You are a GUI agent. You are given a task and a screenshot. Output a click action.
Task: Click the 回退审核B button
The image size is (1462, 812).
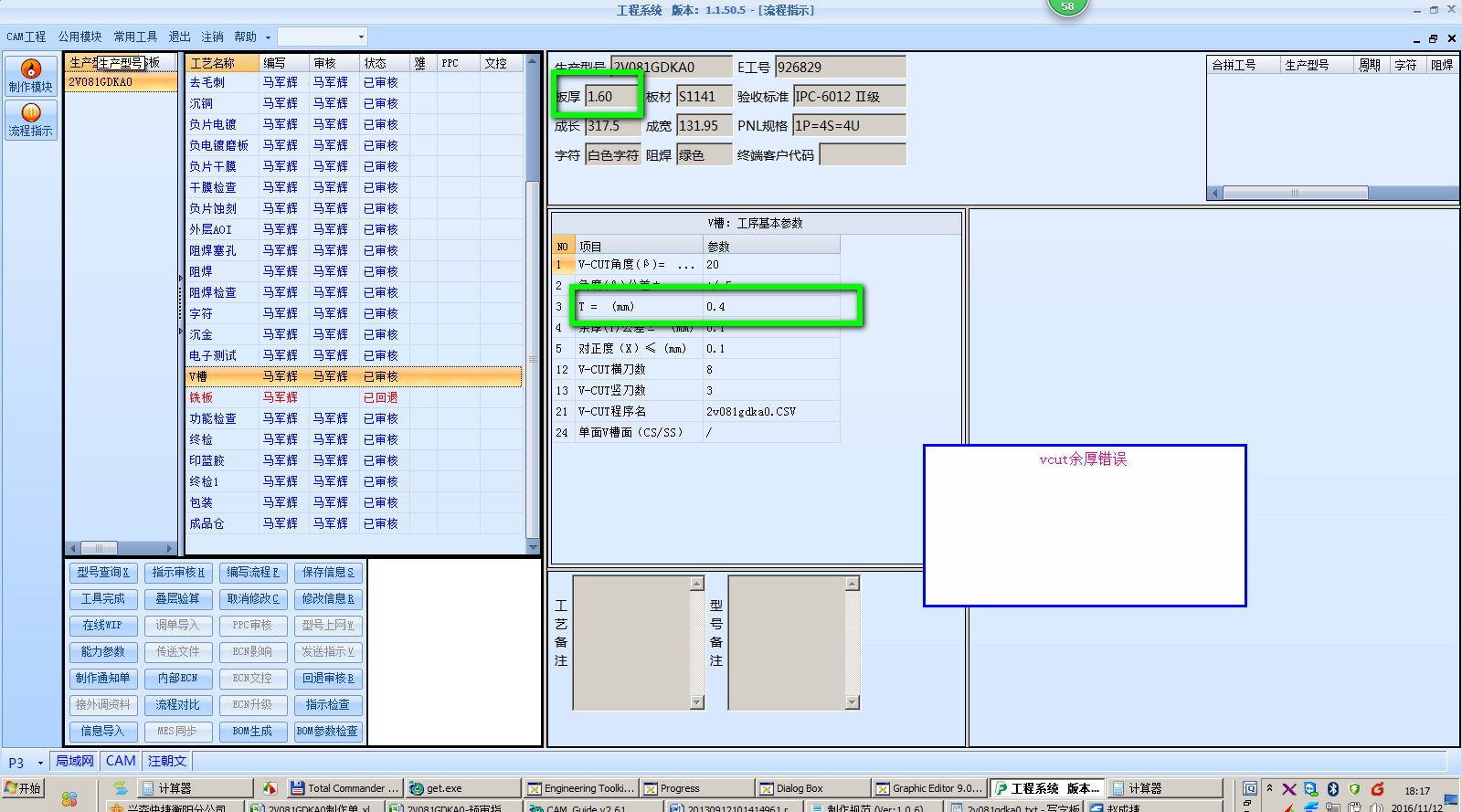328,679
